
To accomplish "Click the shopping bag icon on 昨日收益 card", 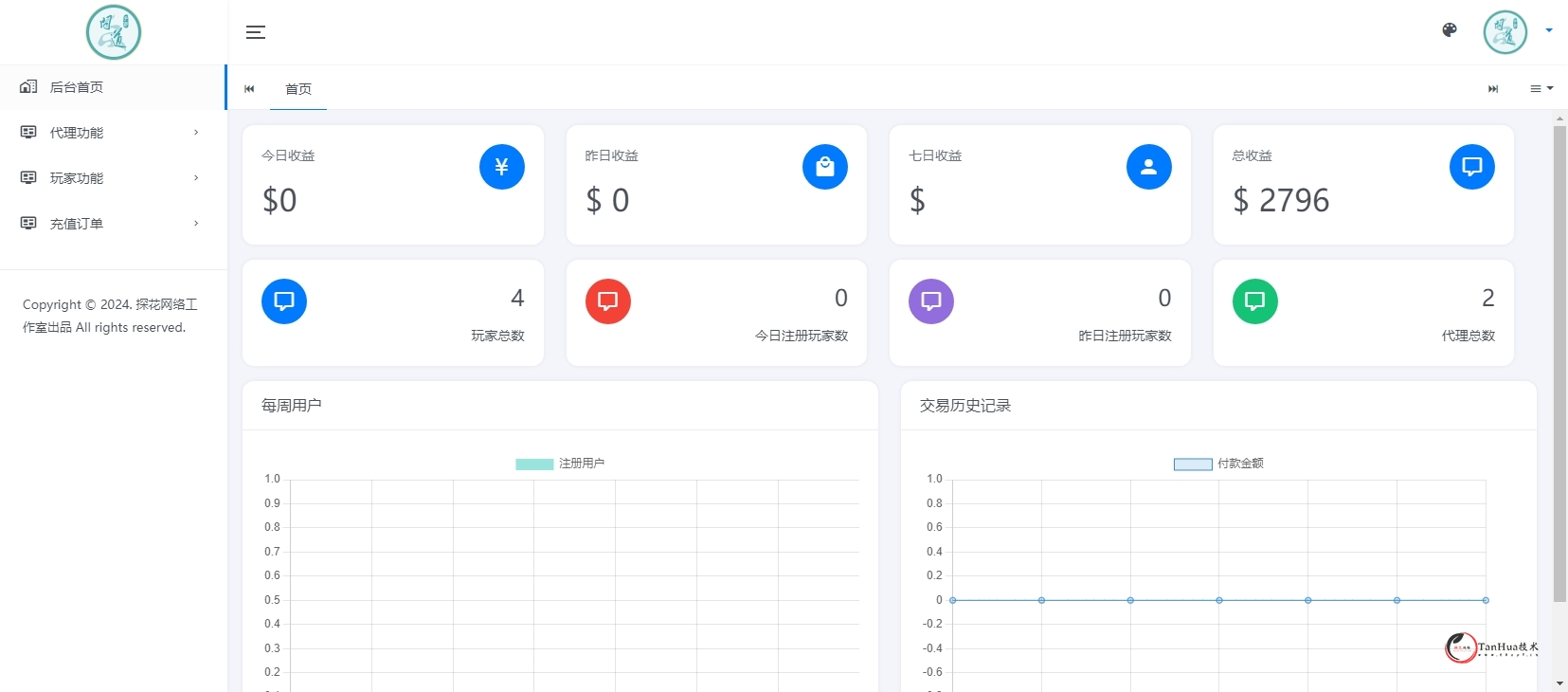I will point(824,167).
